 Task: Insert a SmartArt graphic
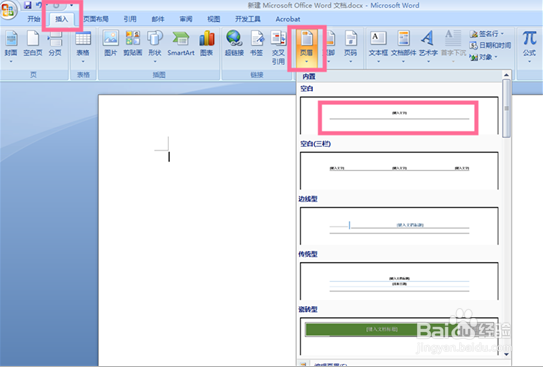click(181, 43)
